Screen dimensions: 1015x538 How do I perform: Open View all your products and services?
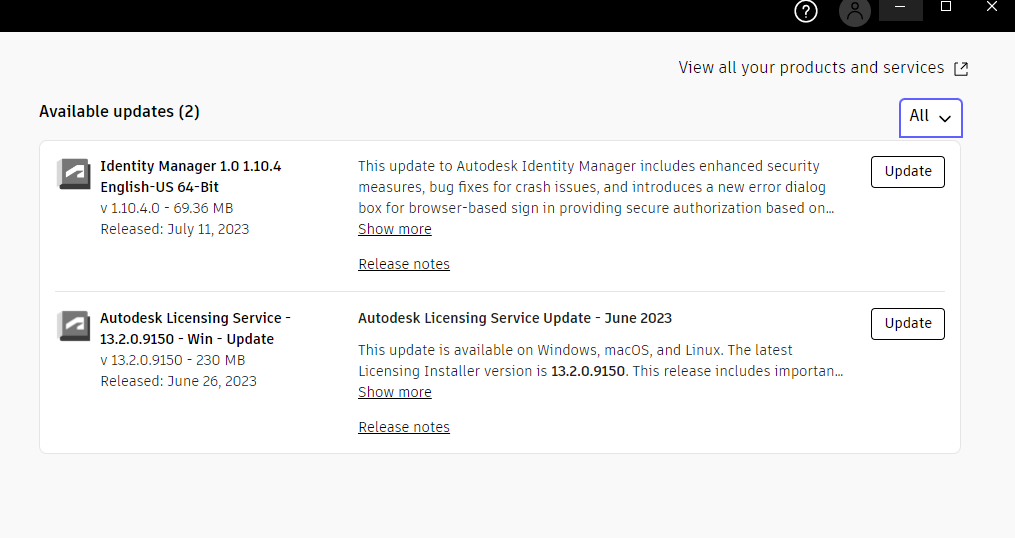pyautogui.click(x=811, y=68)
